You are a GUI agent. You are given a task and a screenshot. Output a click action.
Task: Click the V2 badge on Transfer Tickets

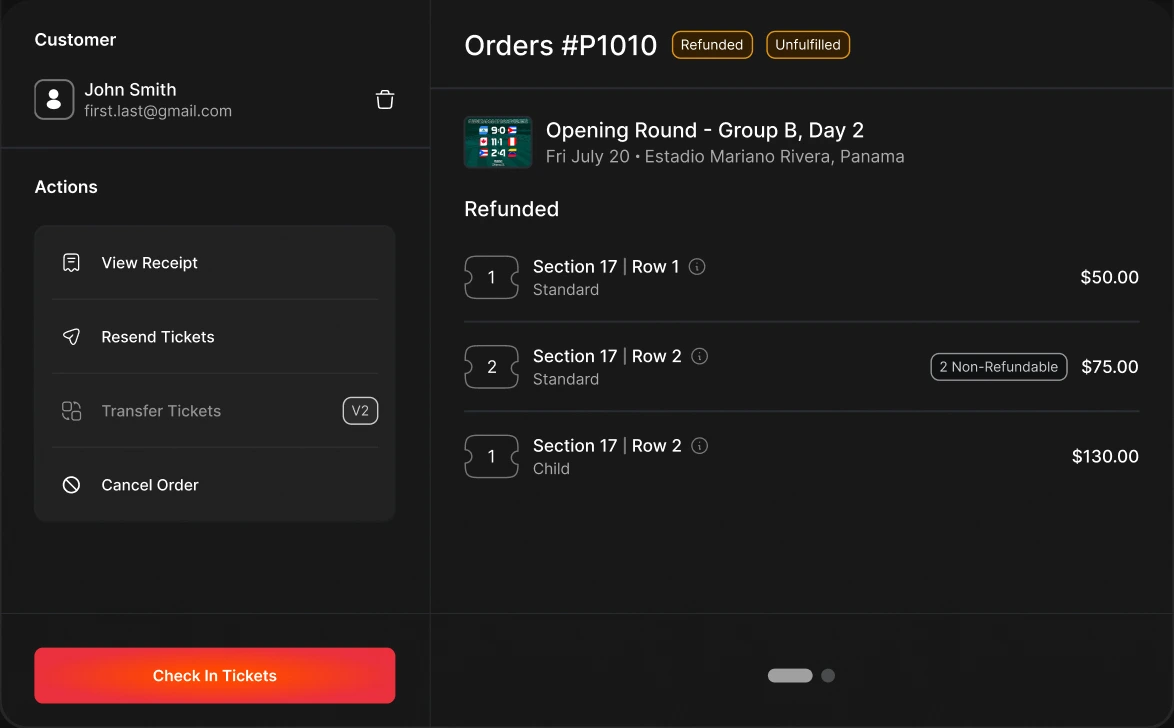tap(360, 410)
